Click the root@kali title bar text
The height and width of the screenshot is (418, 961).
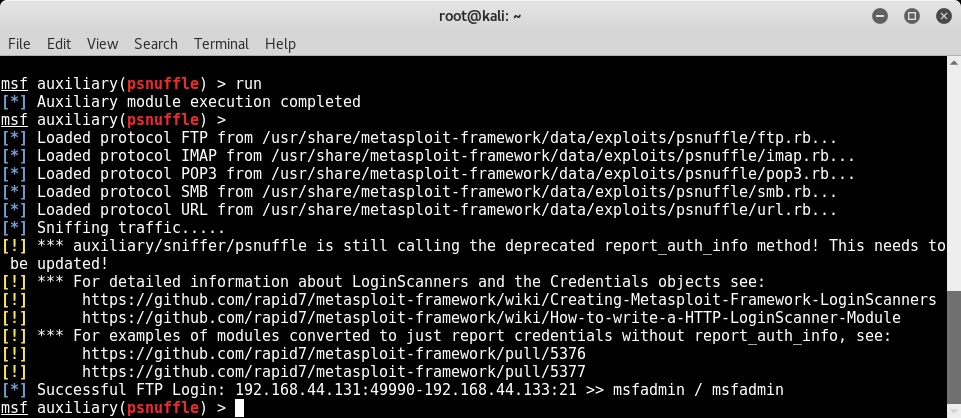480,17
